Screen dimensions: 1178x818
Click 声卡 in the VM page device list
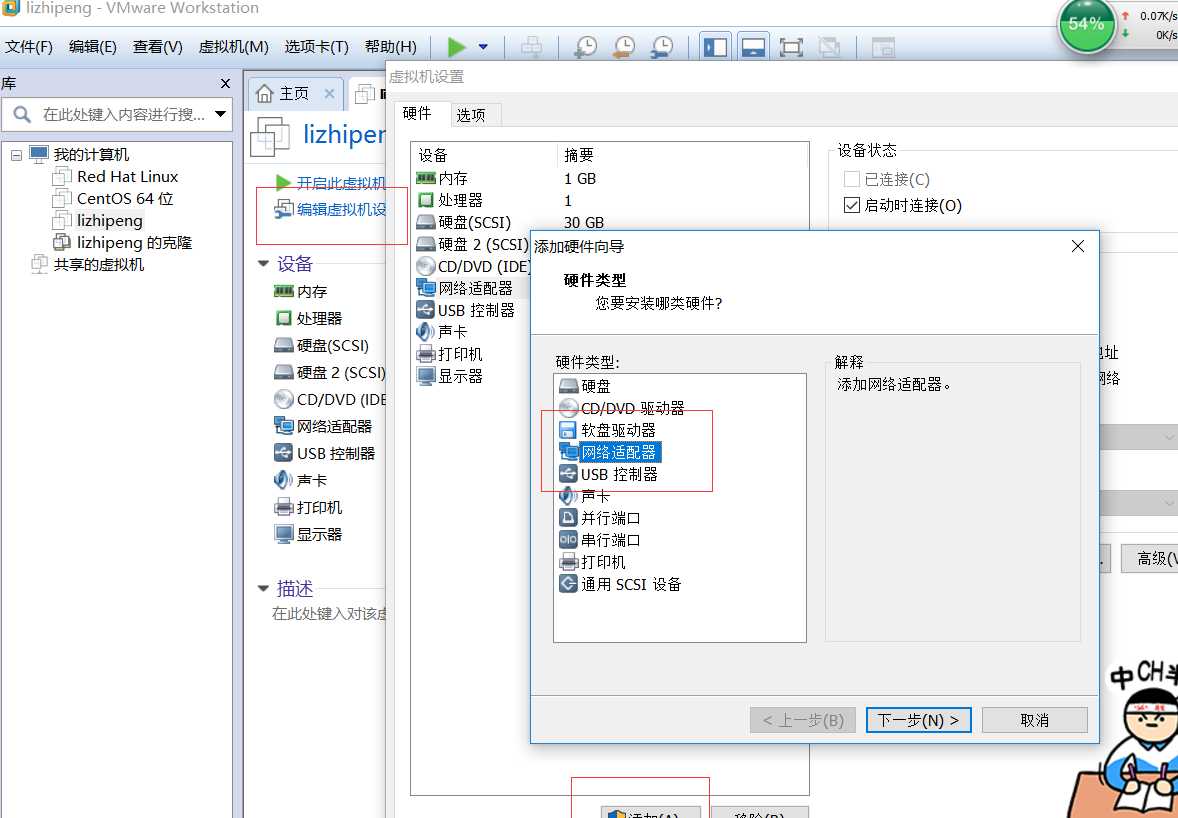pyautogui.click(x=301, y=481)
